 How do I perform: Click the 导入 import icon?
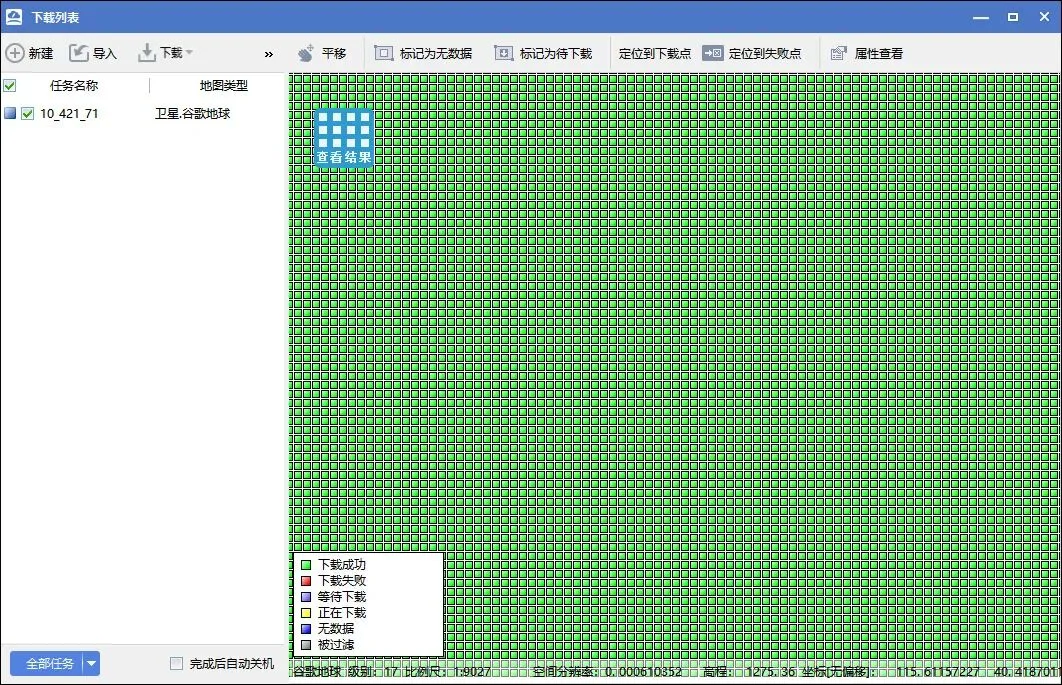[x=79, y=53]
